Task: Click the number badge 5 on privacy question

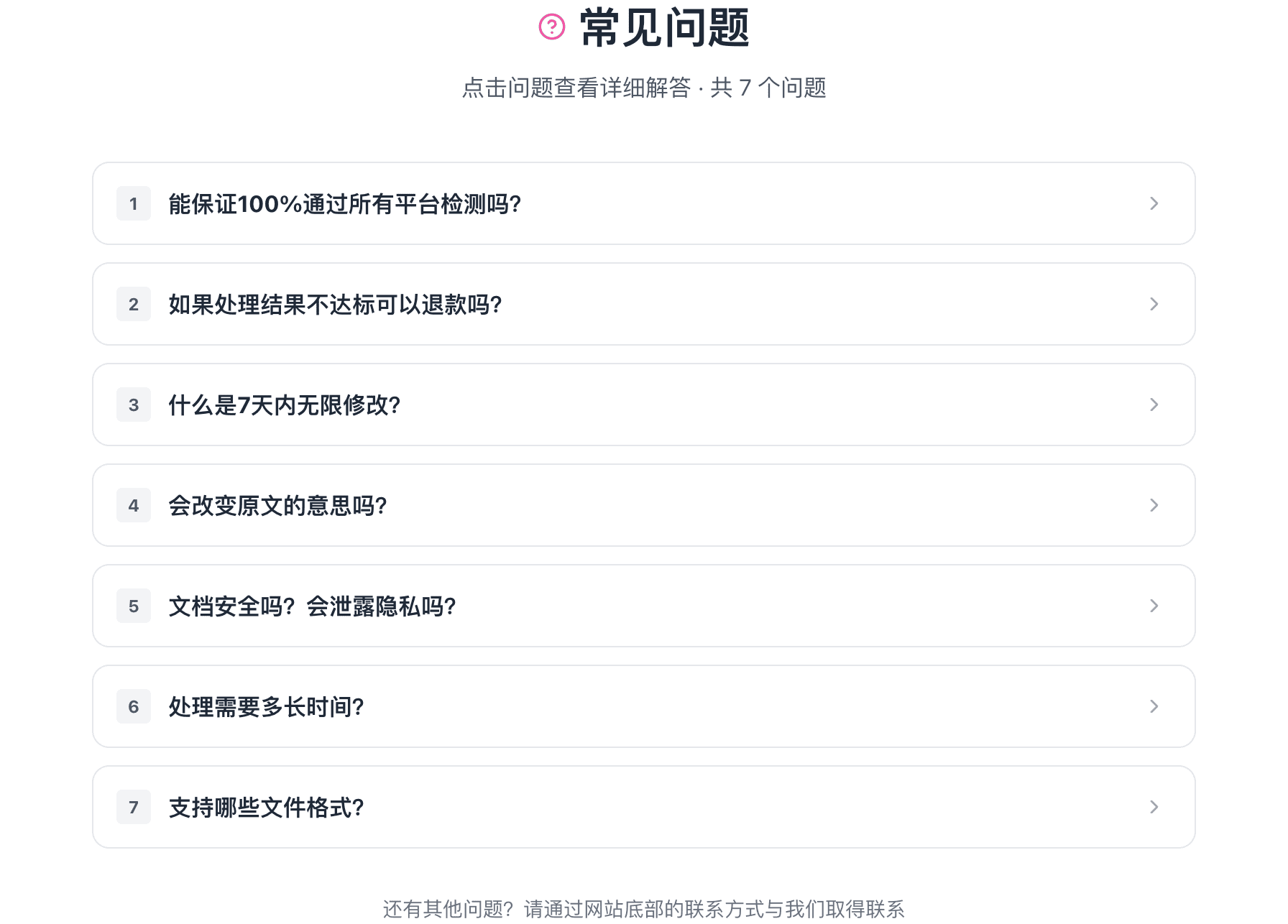Action: tap(133, 606)
